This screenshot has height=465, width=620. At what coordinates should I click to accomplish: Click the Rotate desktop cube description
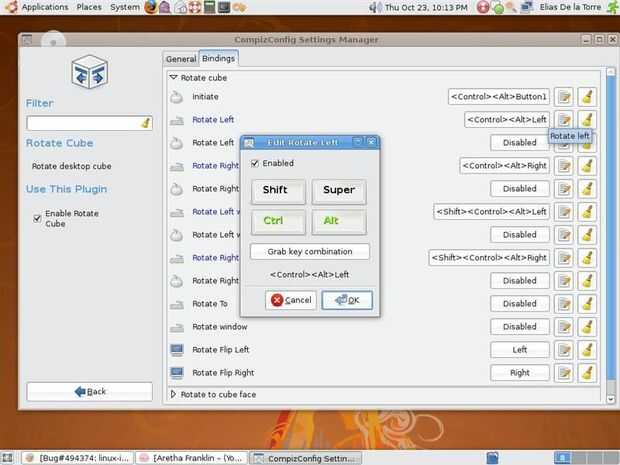pyautogui.click(x=72, y=166)
